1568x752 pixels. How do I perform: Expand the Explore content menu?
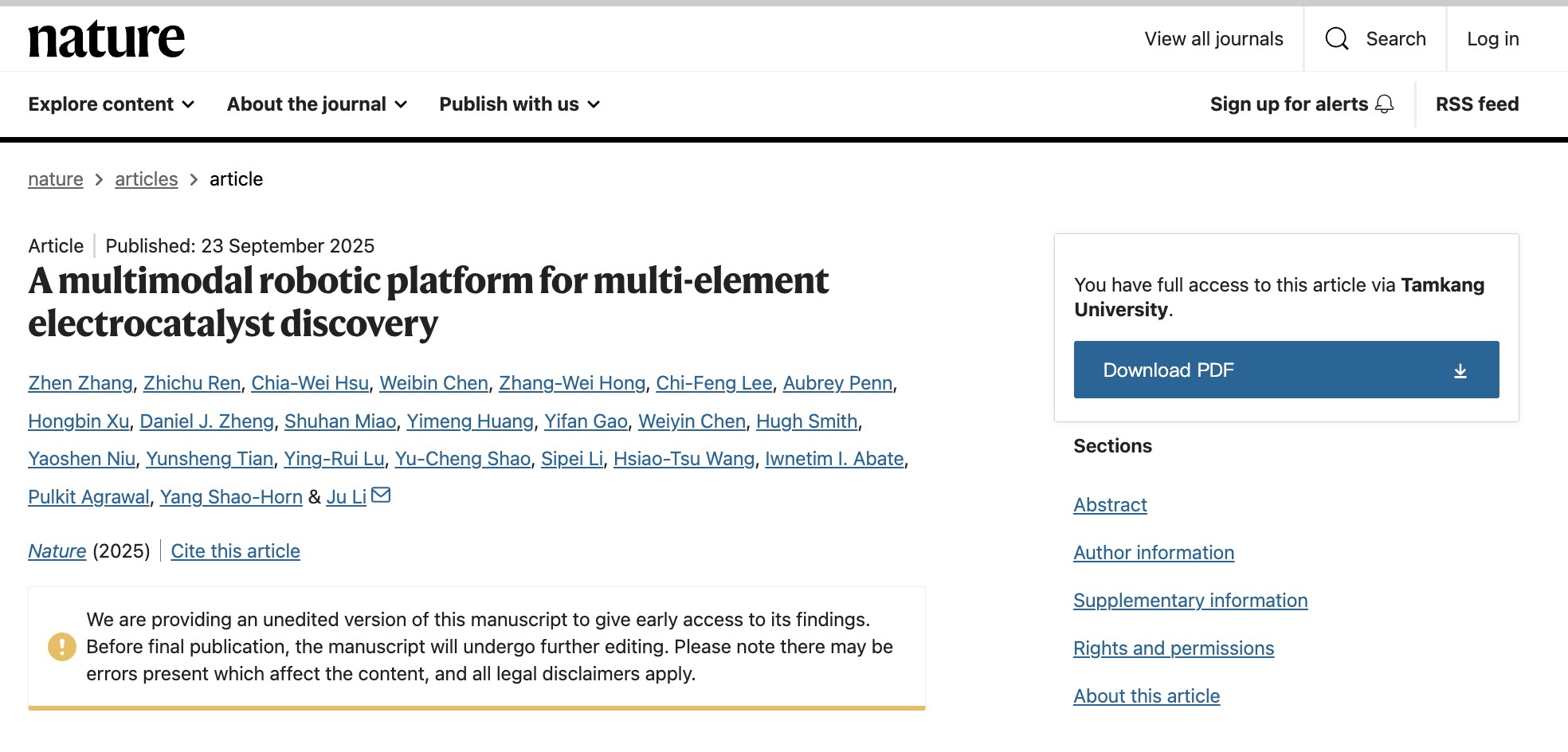pos(111,104)
